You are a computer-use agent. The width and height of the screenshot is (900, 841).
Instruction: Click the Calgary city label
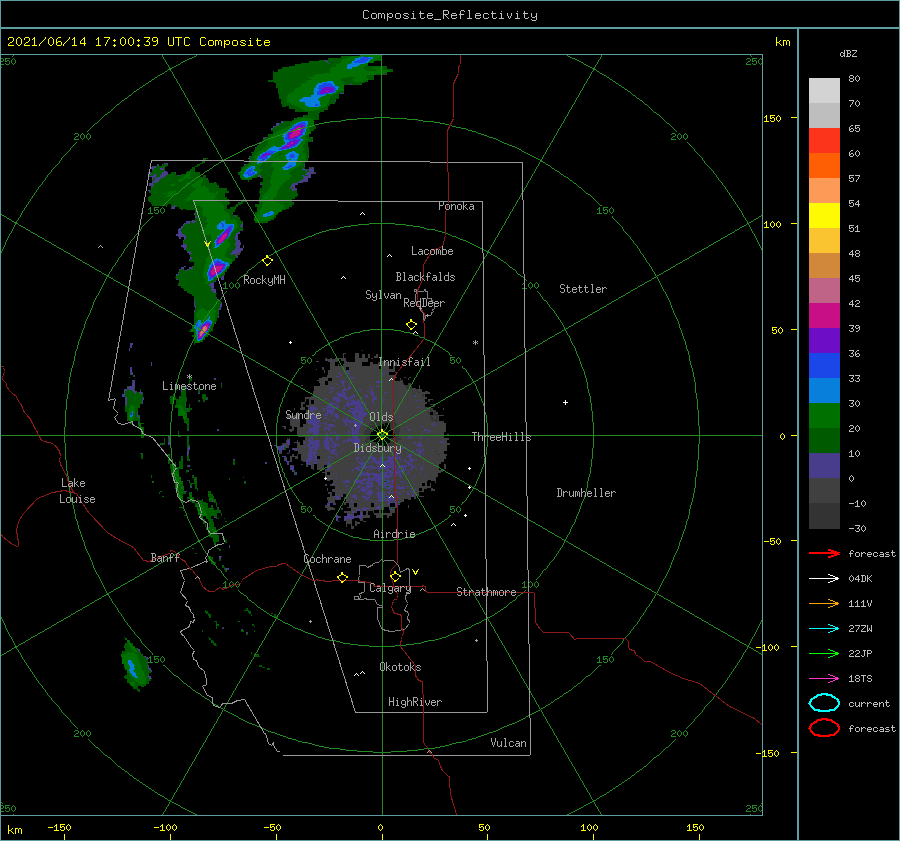coord(390,588)
